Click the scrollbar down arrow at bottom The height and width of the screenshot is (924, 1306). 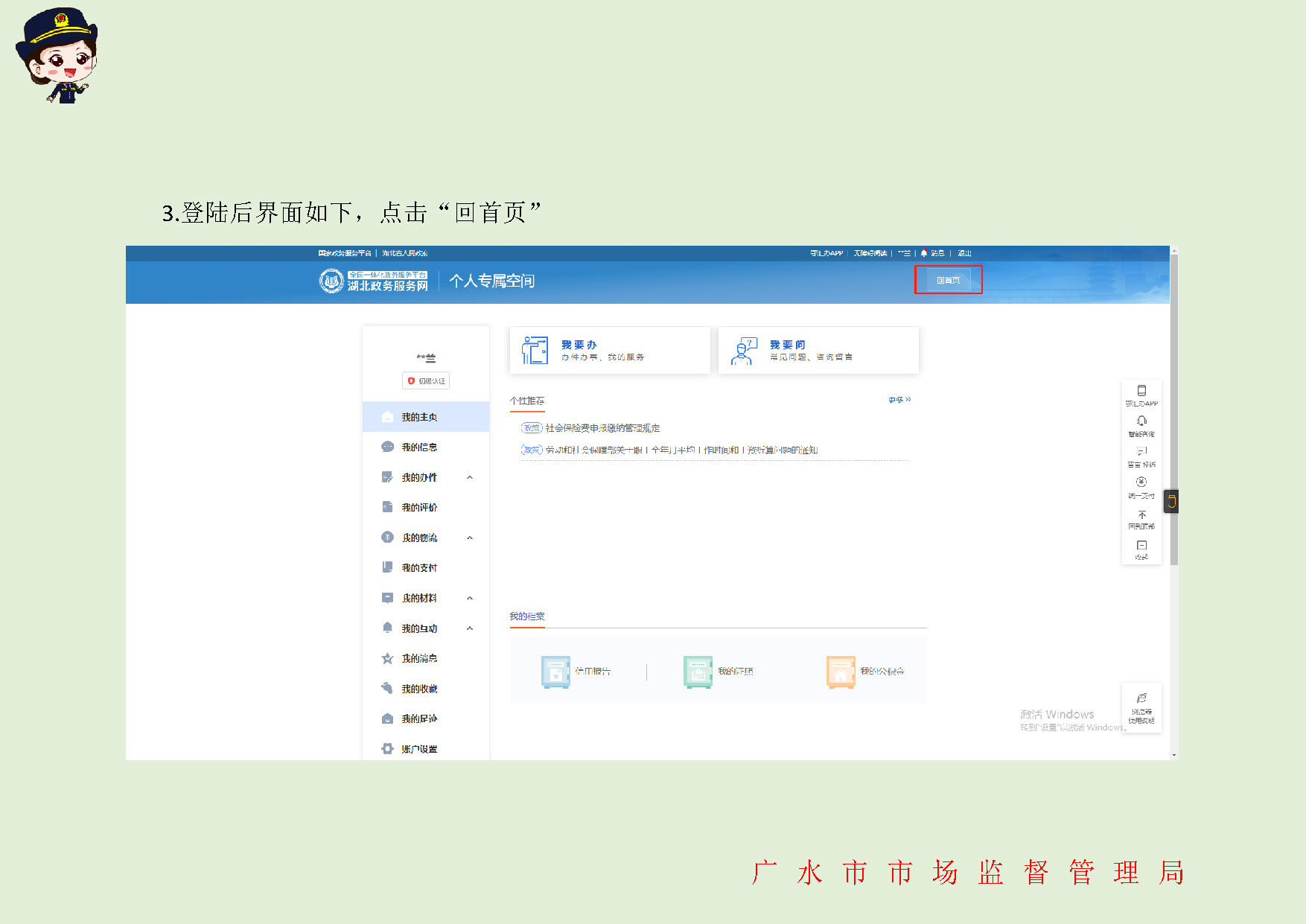click(1173, 755)
